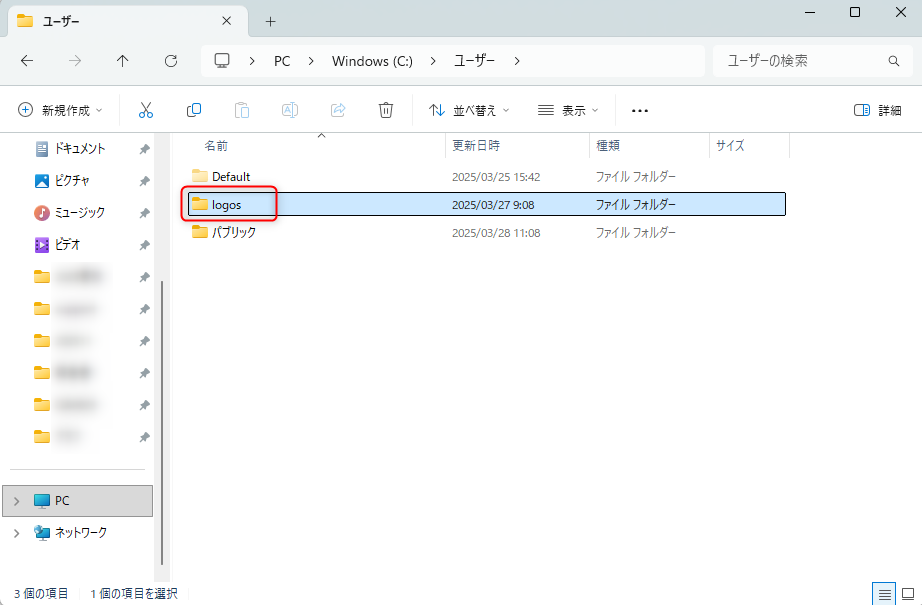Add a new tab with plus icon
922x605 pixels.
coord(270,21)
